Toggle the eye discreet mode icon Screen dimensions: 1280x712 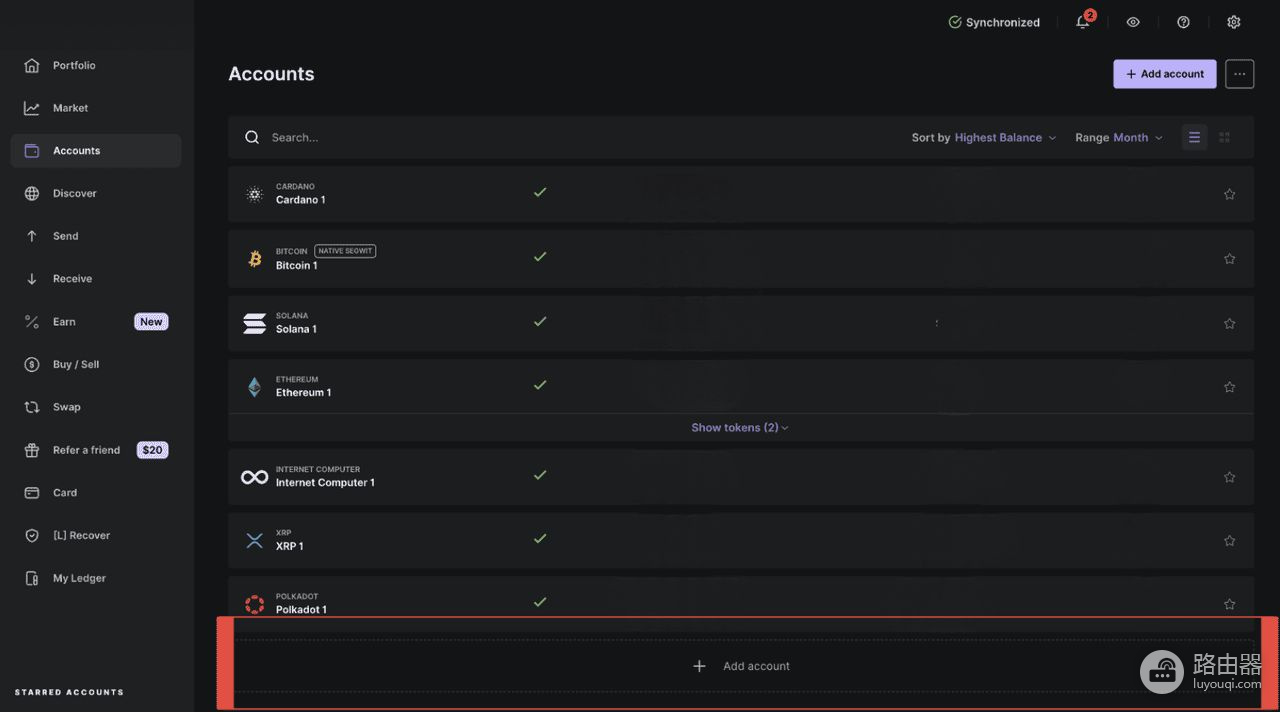click(1133, 22)
